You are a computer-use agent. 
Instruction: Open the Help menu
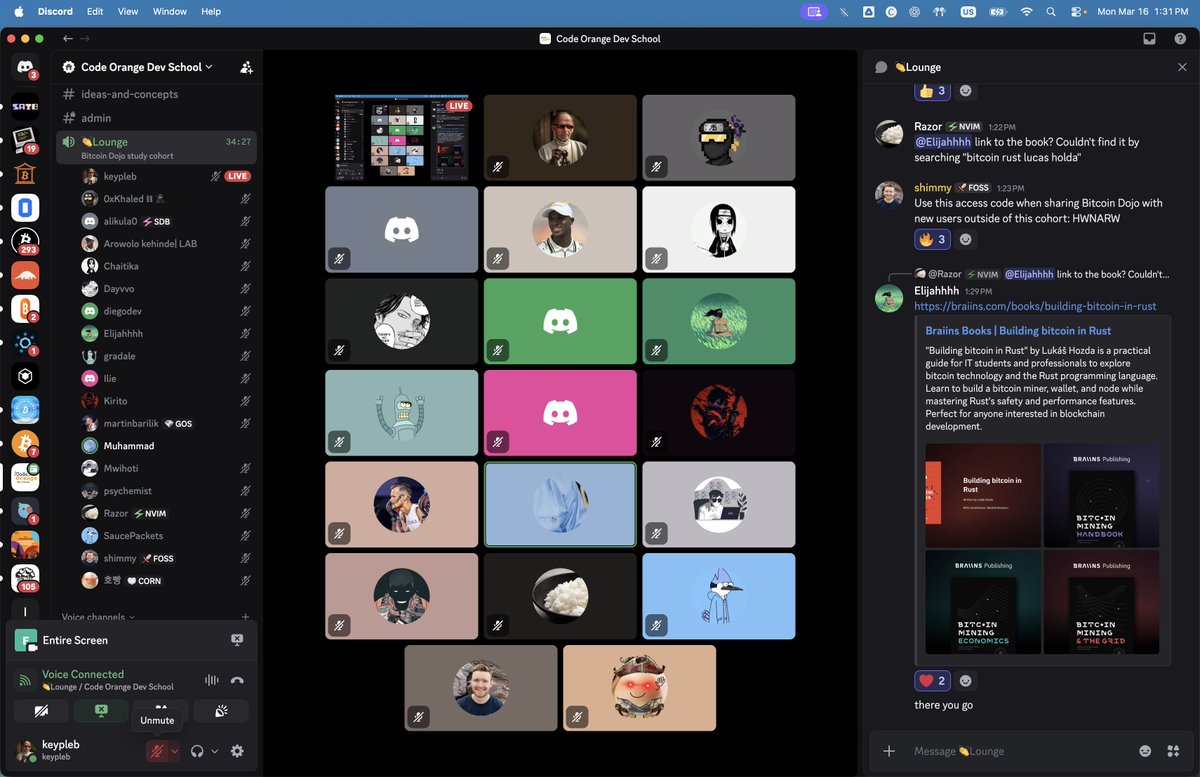coord(211,12)
